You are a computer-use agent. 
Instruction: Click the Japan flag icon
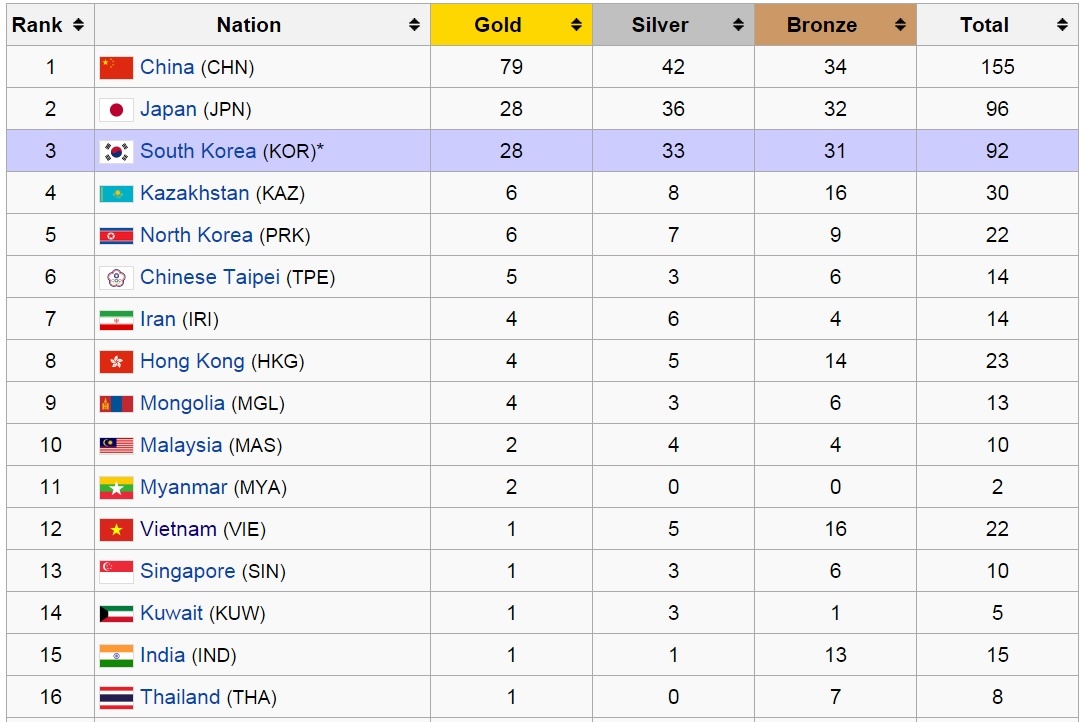coord(116,110)
